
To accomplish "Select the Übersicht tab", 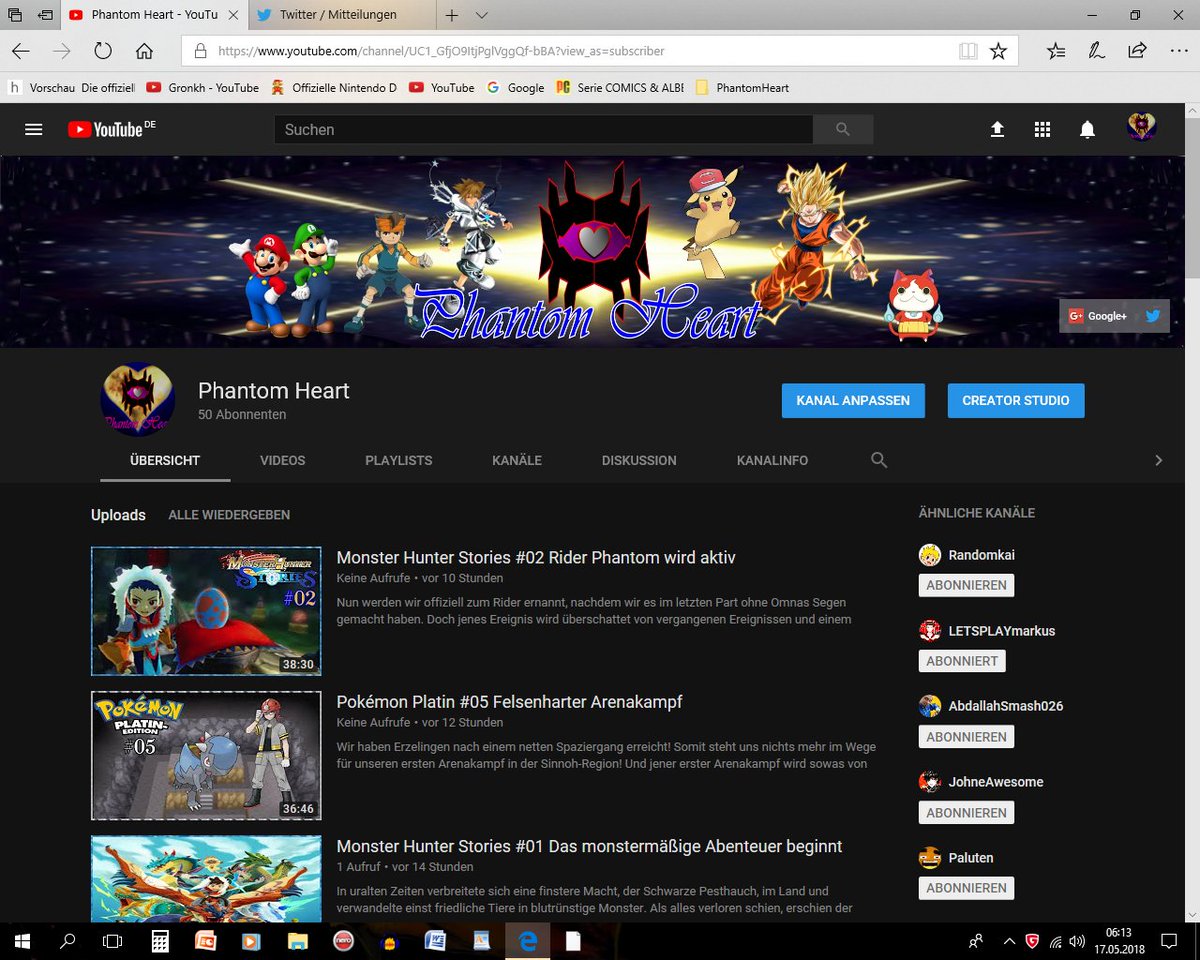I will click(x=165, y=460).
